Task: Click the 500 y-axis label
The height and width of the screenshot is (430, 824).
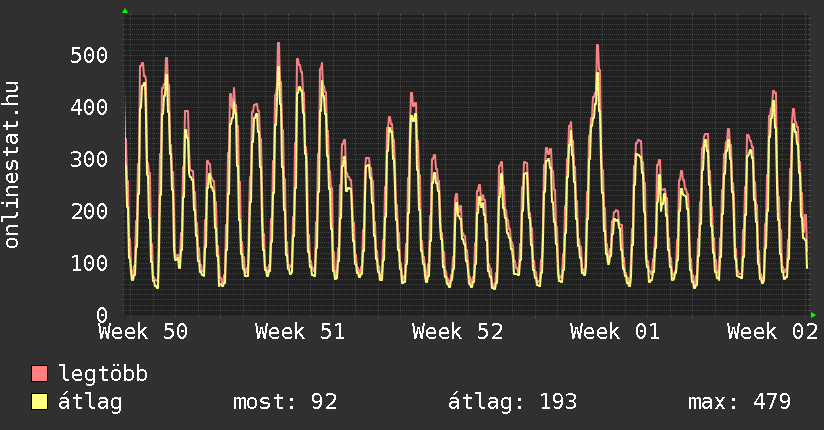Action: (89, 55)
